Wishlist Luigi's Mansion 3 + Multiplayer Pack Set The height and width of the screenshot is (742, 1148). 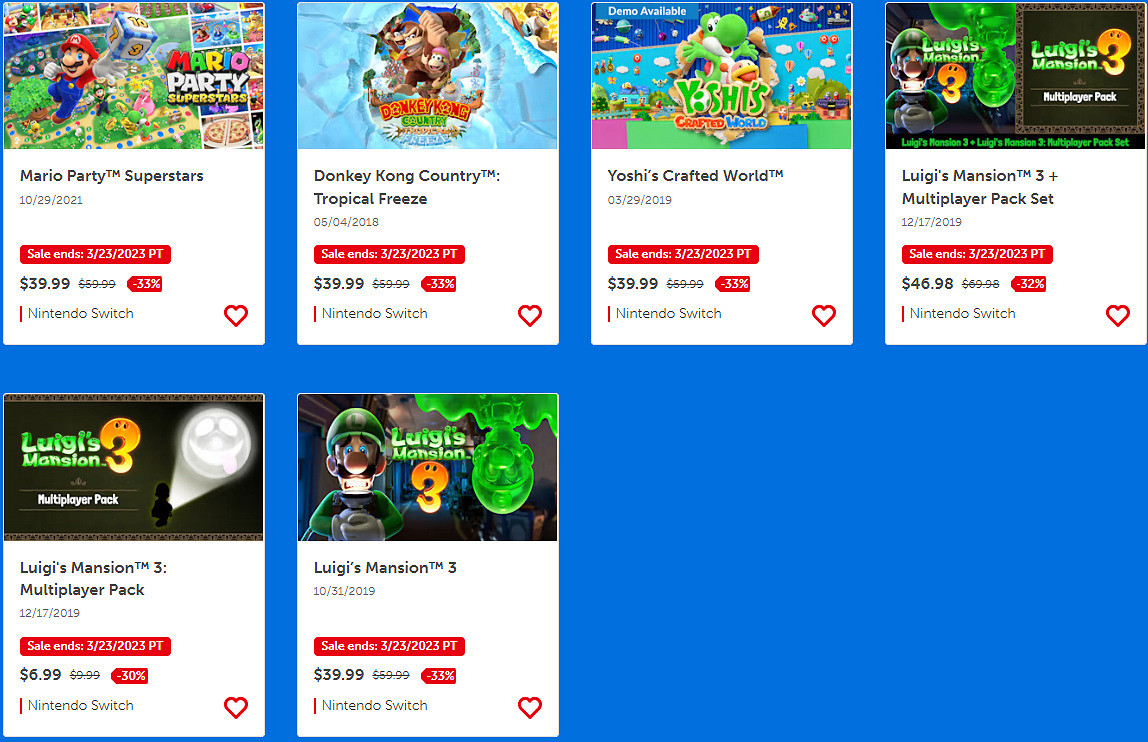coord(1118,316)
